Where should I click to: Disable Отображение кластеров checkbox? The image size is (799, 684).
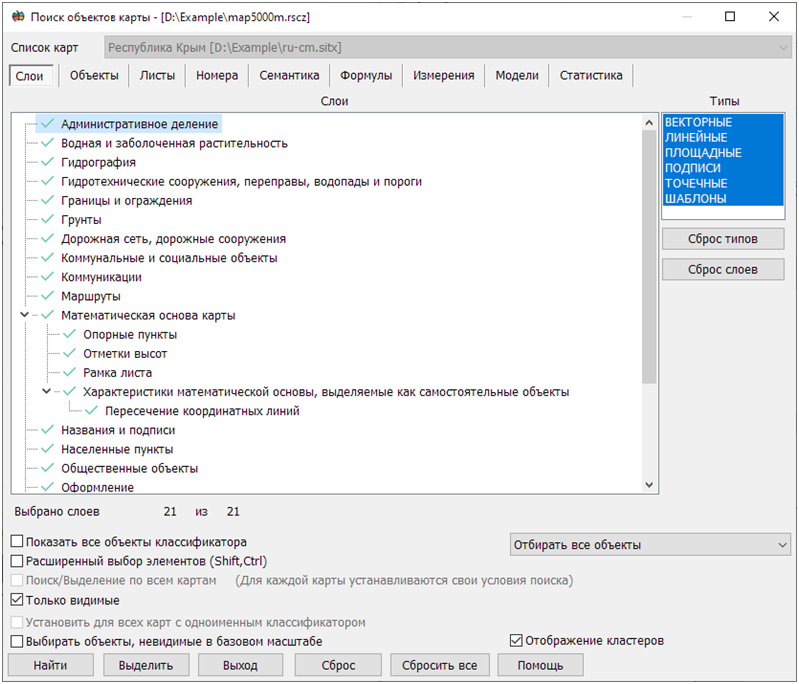(517, 640)
